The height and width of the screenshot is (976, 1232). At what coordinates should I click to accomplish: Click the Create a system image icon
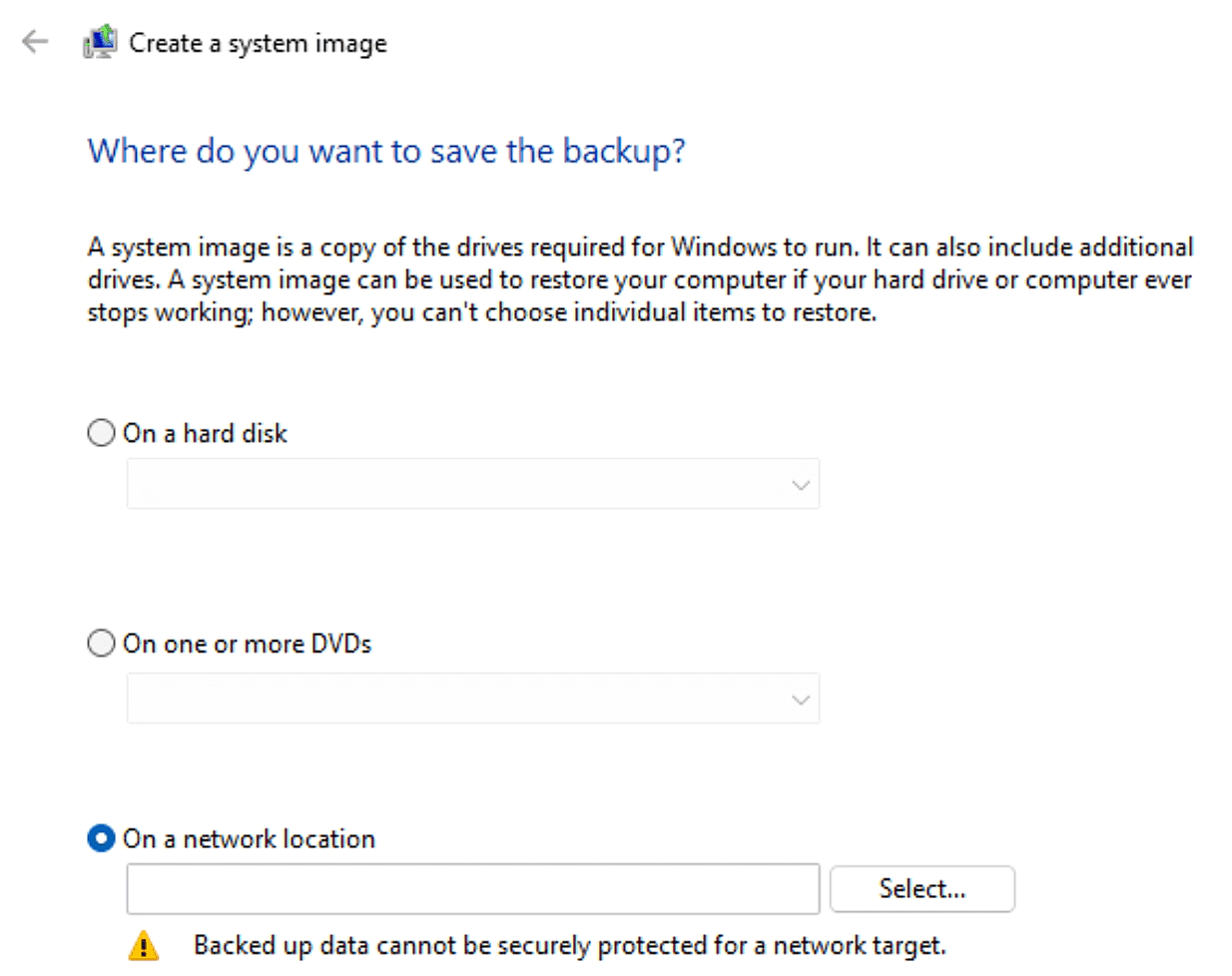[99, 42]
